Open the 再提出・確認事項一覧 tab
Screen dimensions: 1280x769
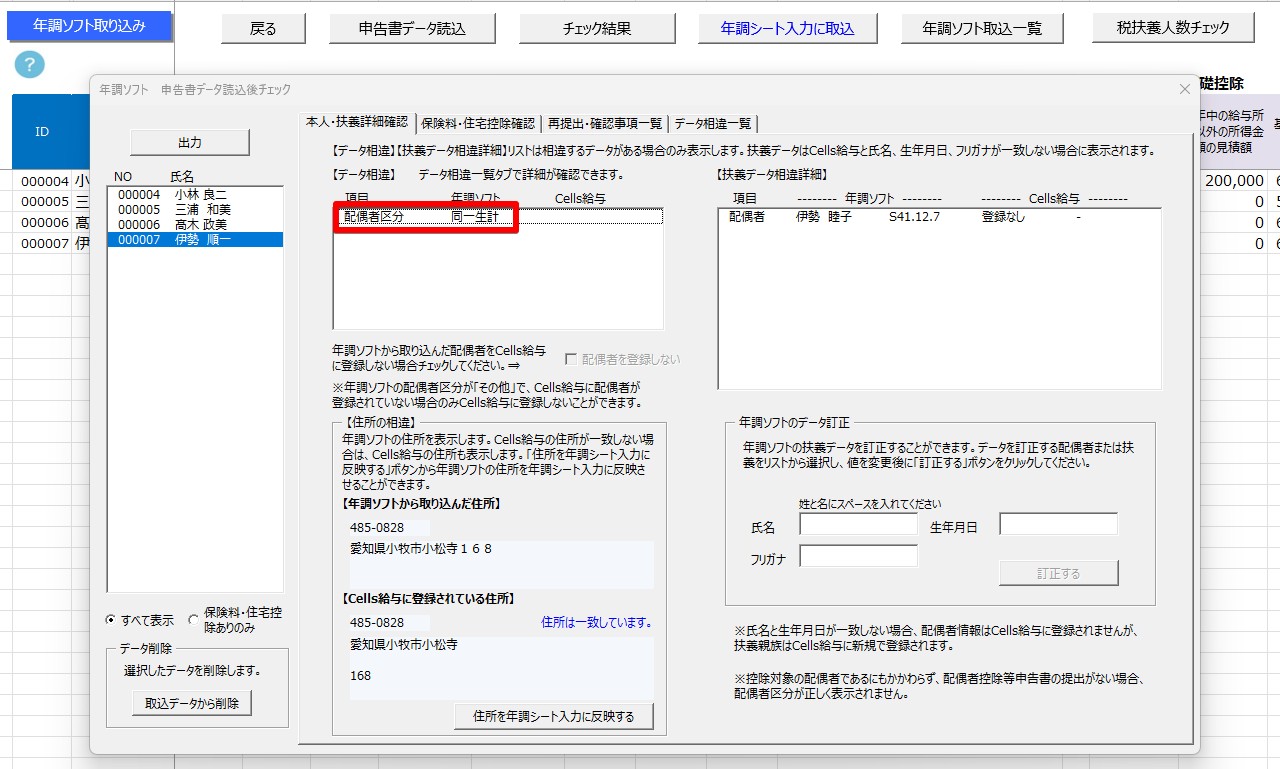(604, 124)
